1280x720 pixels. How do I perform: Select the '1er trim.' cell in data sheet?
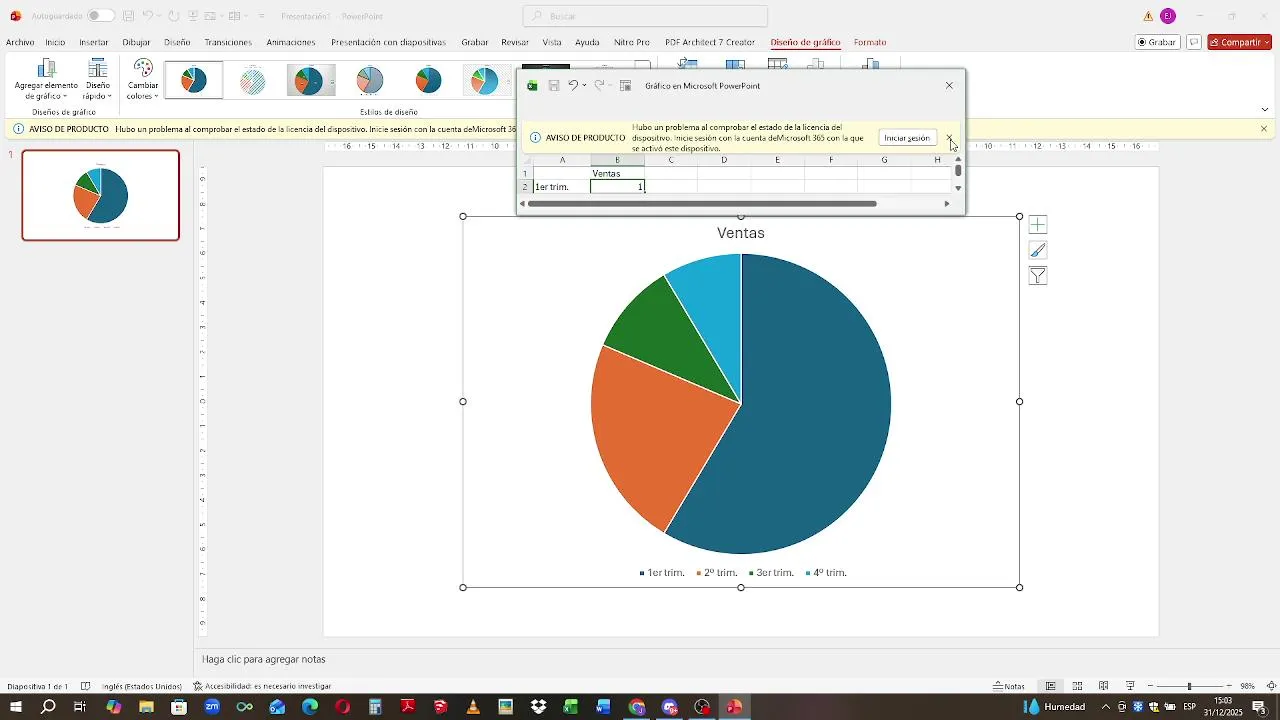pyautogui.click(x=562, y=187)
